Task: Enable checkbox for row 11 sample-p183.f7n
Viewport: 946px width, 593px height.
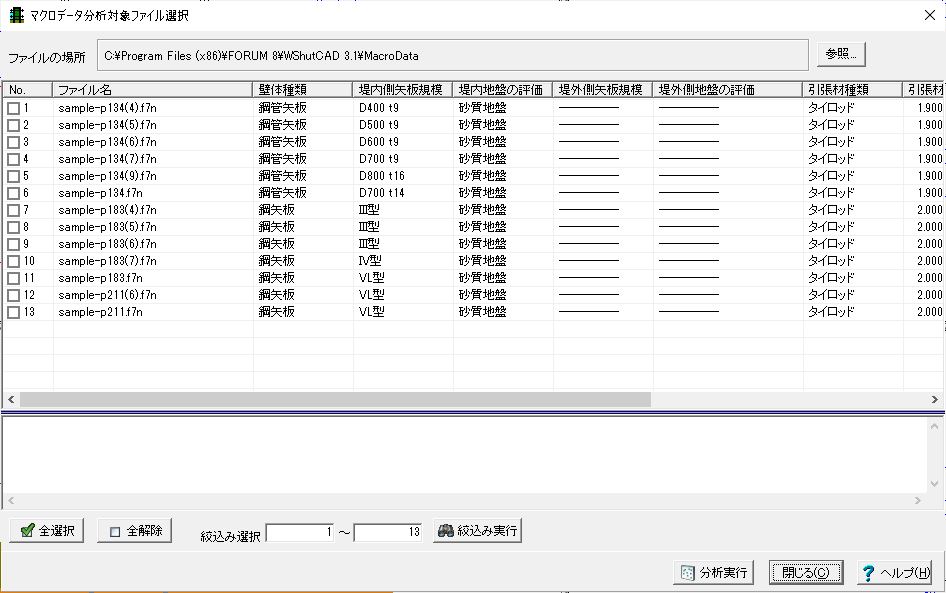Action: (13, 278)
